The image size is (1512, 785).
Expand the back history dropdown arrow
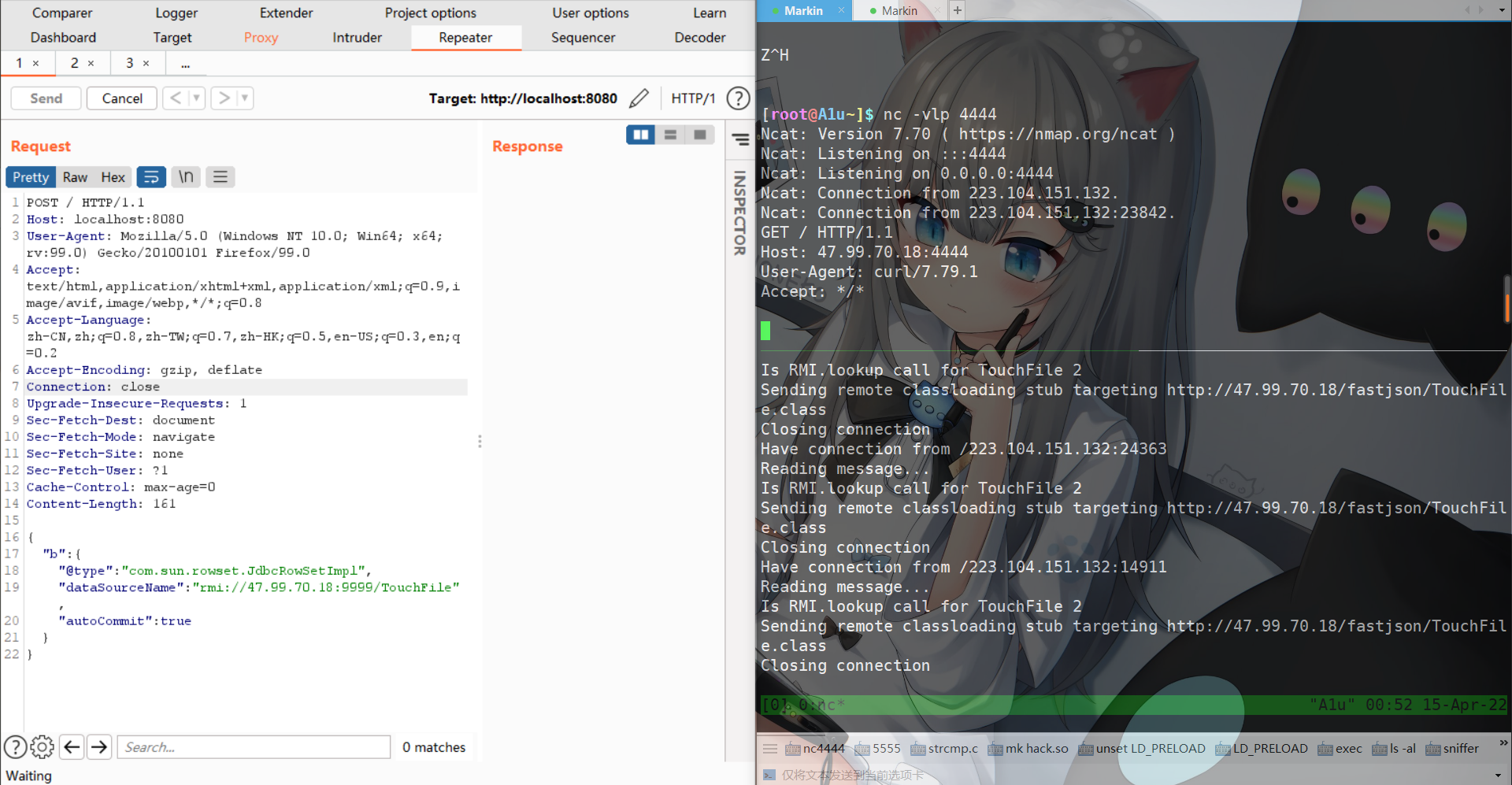(196, 98)
